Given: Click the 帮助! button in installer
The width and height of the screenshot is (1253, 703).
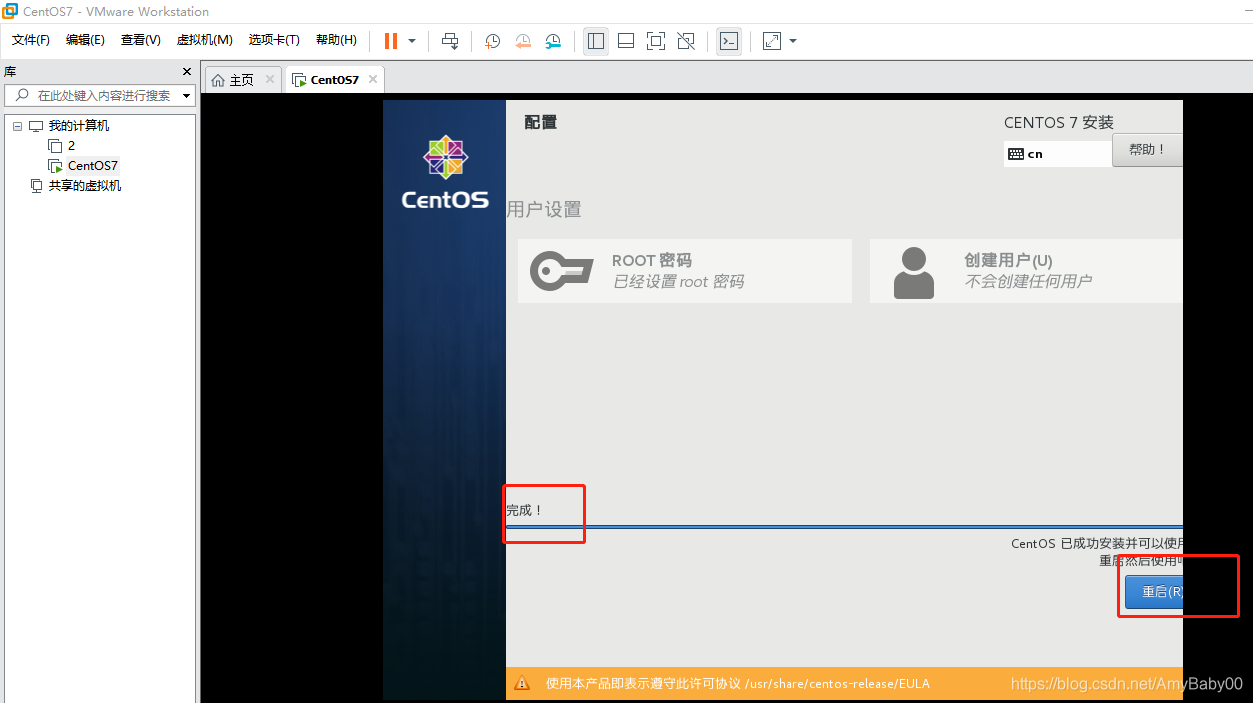Looking at the screenshot, I should (1148, 150).
